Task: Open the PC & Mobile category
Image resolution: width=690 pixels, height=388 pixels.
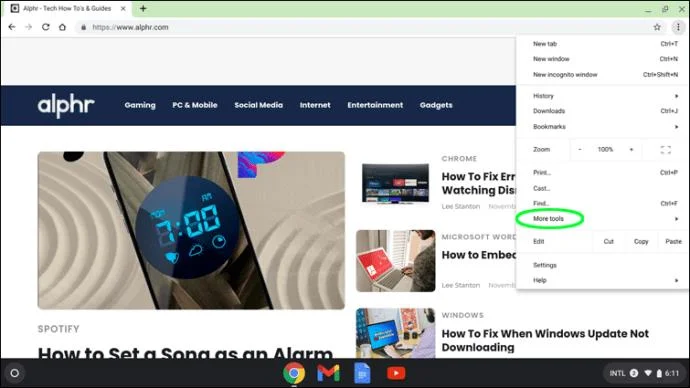Action: [x=195, y=105]
